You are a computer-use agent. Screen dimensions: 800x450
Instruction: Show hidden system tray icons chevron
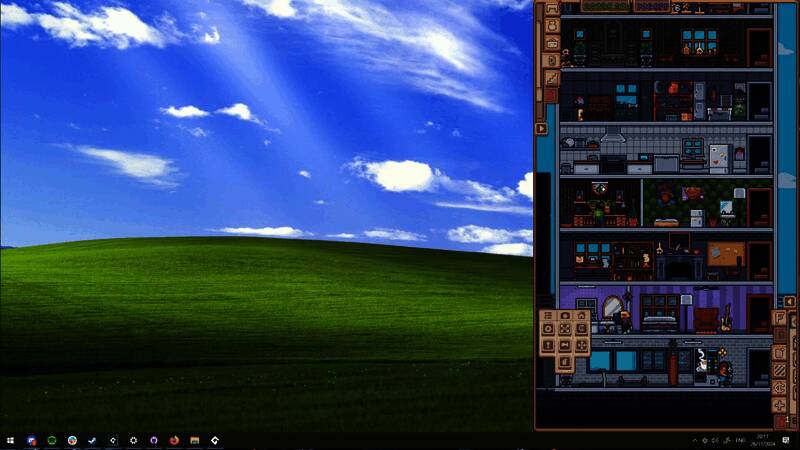coord(694,440)
